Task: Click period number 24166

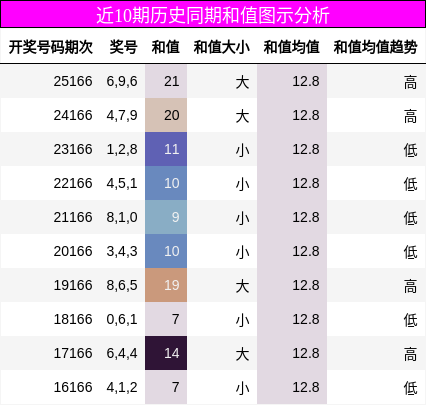Action: pyautogui.click(x=73, y=115)
